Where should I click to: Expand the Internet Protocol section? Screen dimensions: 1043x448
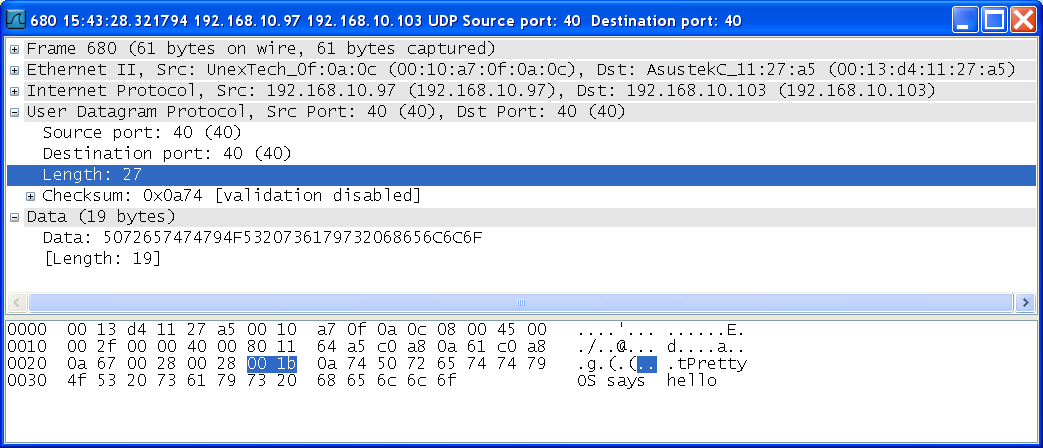tap(14, 91)
